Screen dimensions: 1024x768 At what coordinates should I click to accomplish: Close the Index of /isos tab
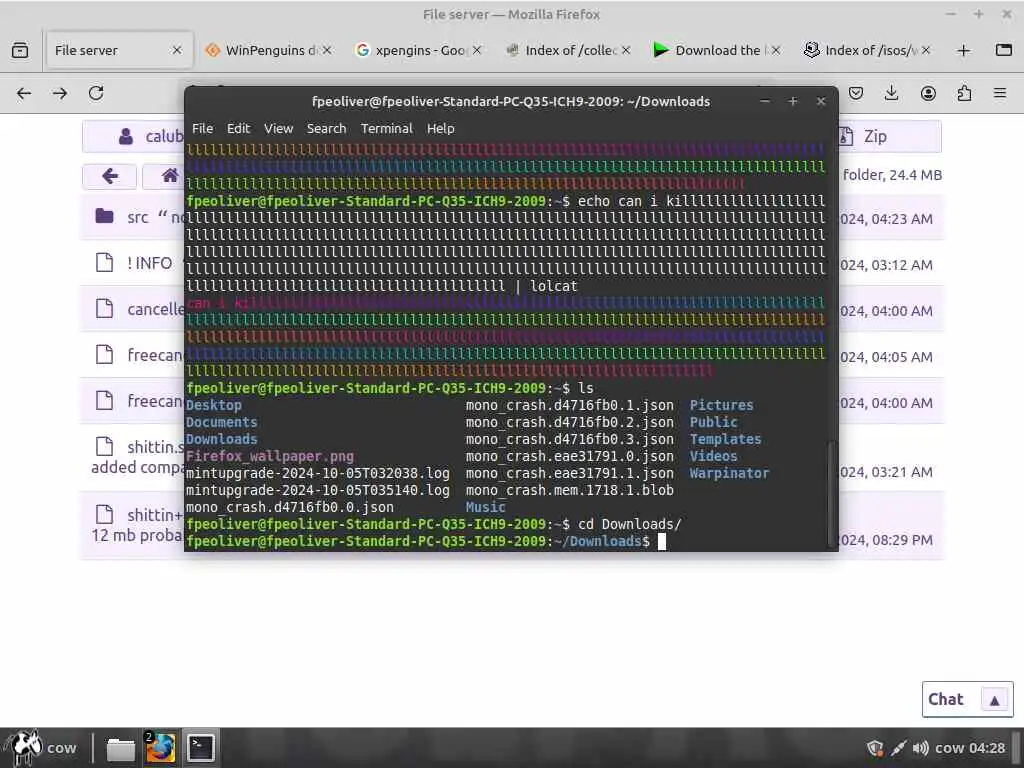click(926, 50)
